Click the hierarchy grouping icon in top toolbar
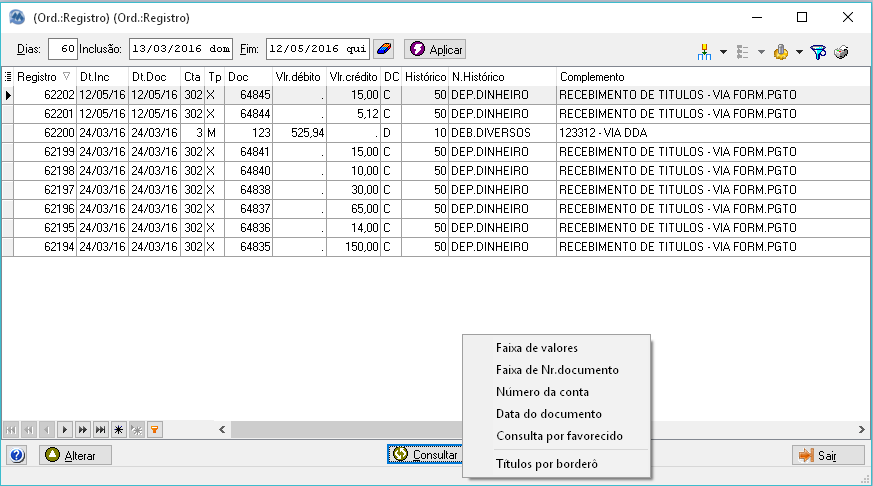Viewport: 873px width, 486px height. click(704, 52)
